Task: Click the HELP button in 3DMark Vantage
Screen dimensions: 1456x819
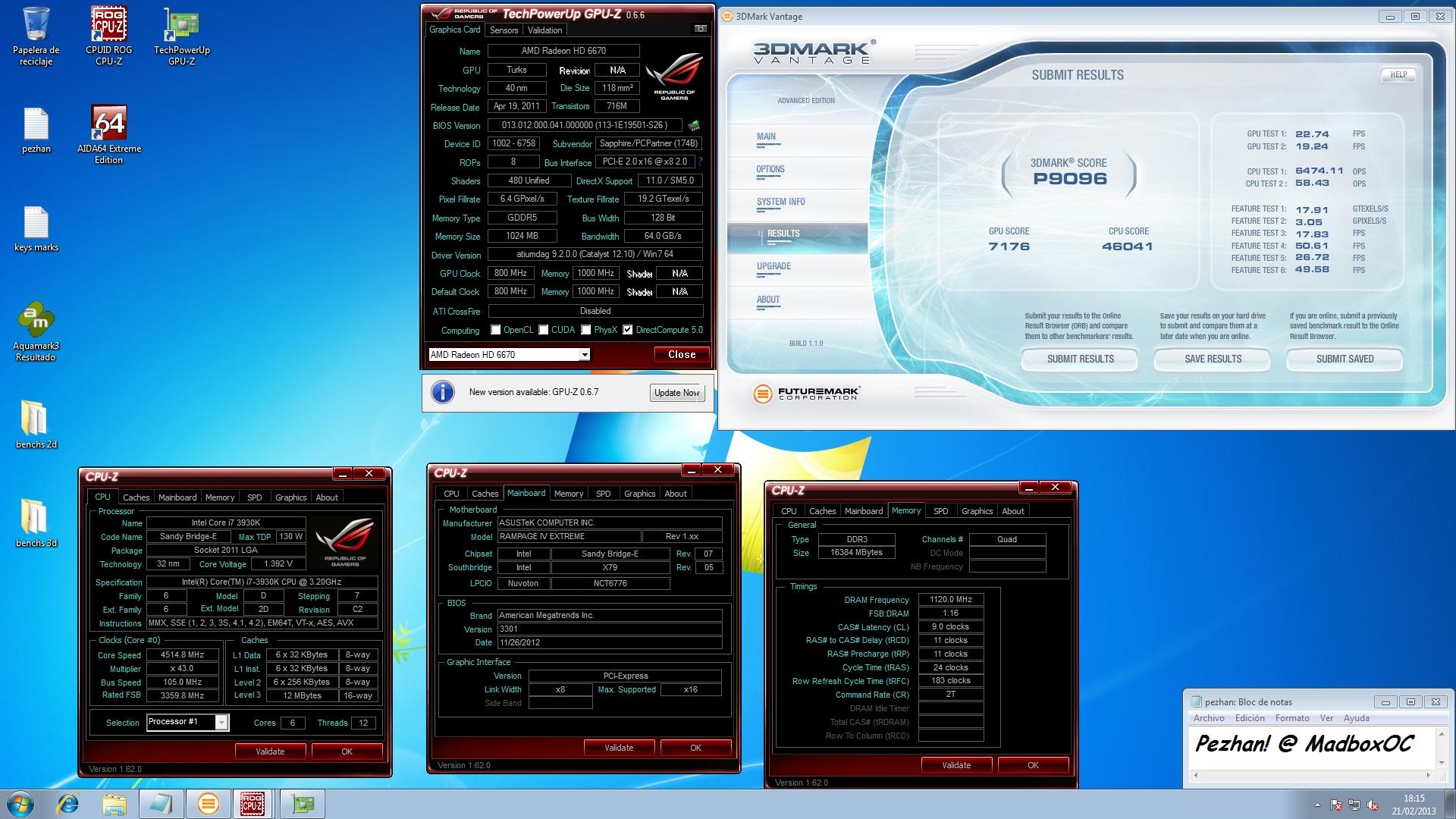Action: point(1398,75)
